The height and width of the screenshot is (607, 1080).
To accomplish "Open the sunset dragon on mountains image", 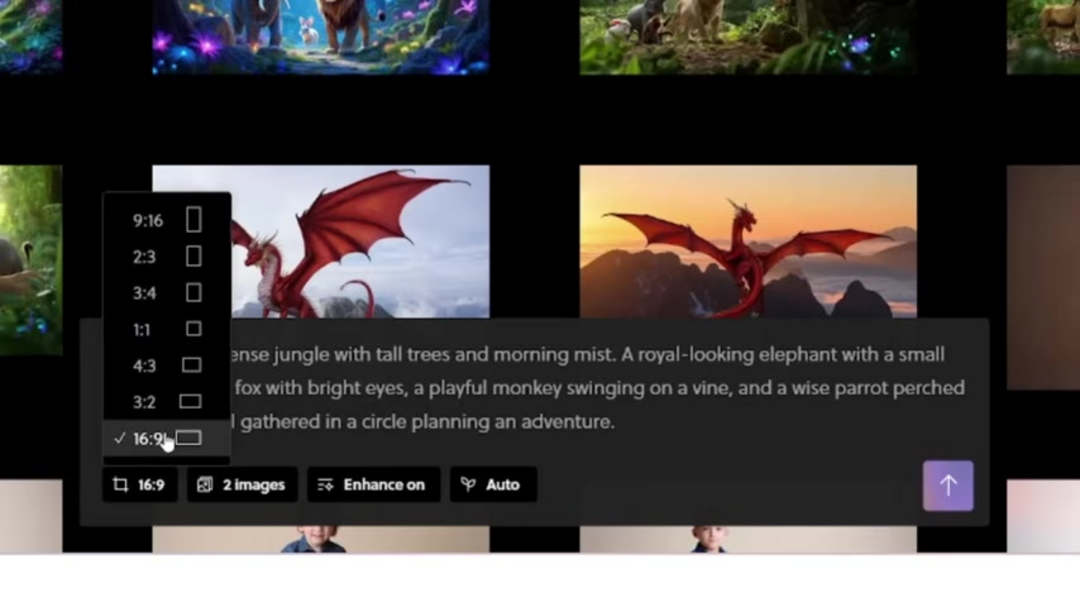I will (747, 240).
